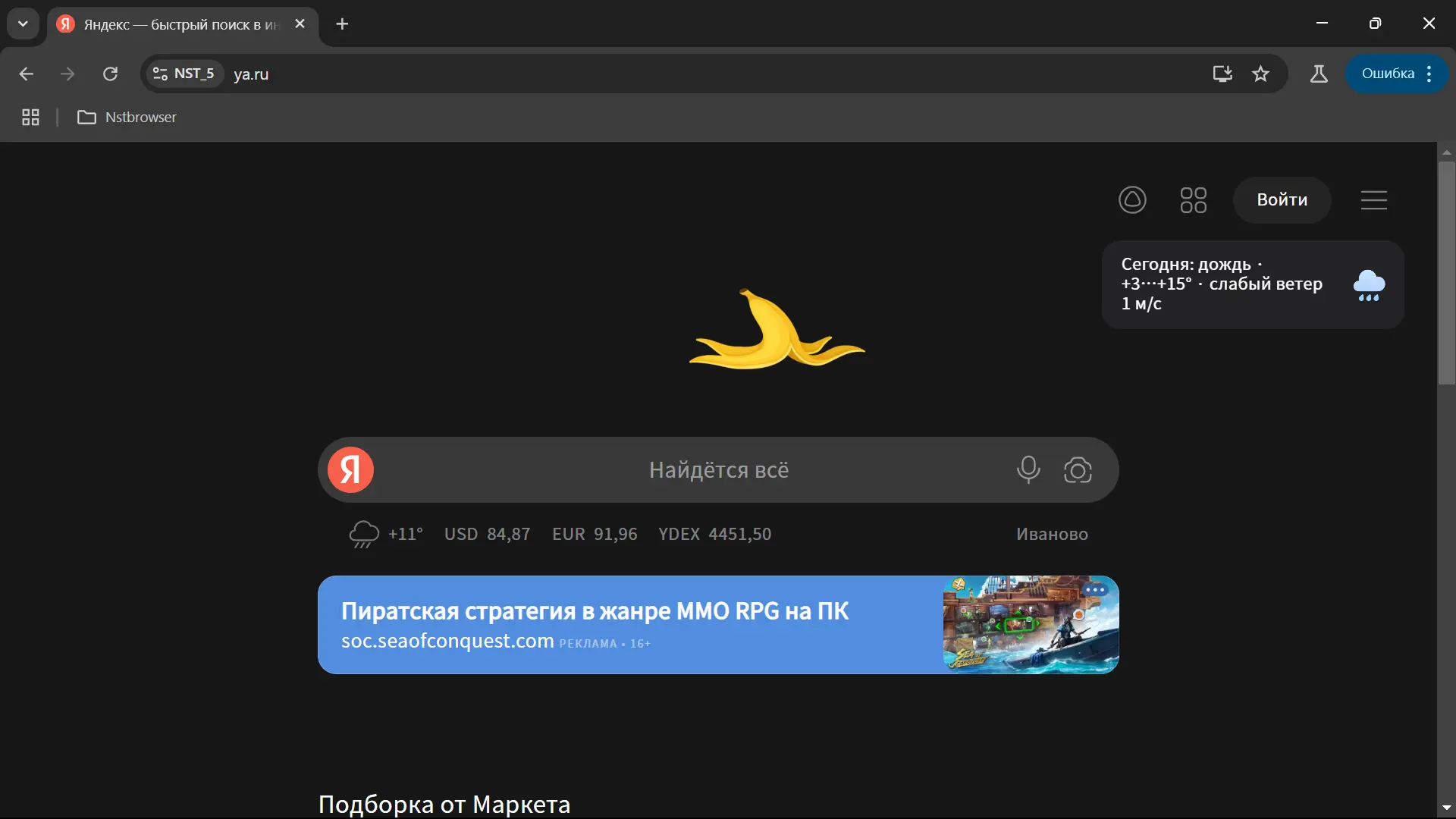Viewport: 1456px width, 819px height.
Task: Minimize the browser window
Action: tap(1322, 24)
